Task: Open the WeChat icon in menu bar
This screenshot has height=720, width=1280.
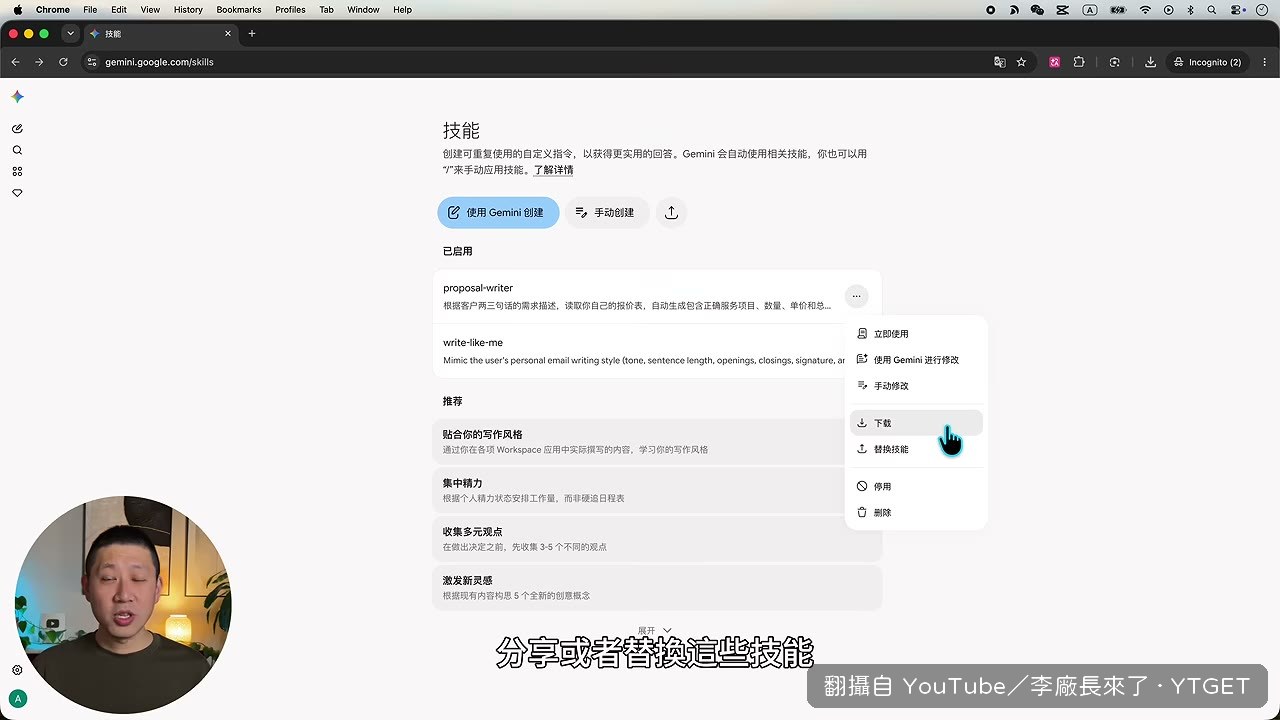Action: click(1037, 10)
